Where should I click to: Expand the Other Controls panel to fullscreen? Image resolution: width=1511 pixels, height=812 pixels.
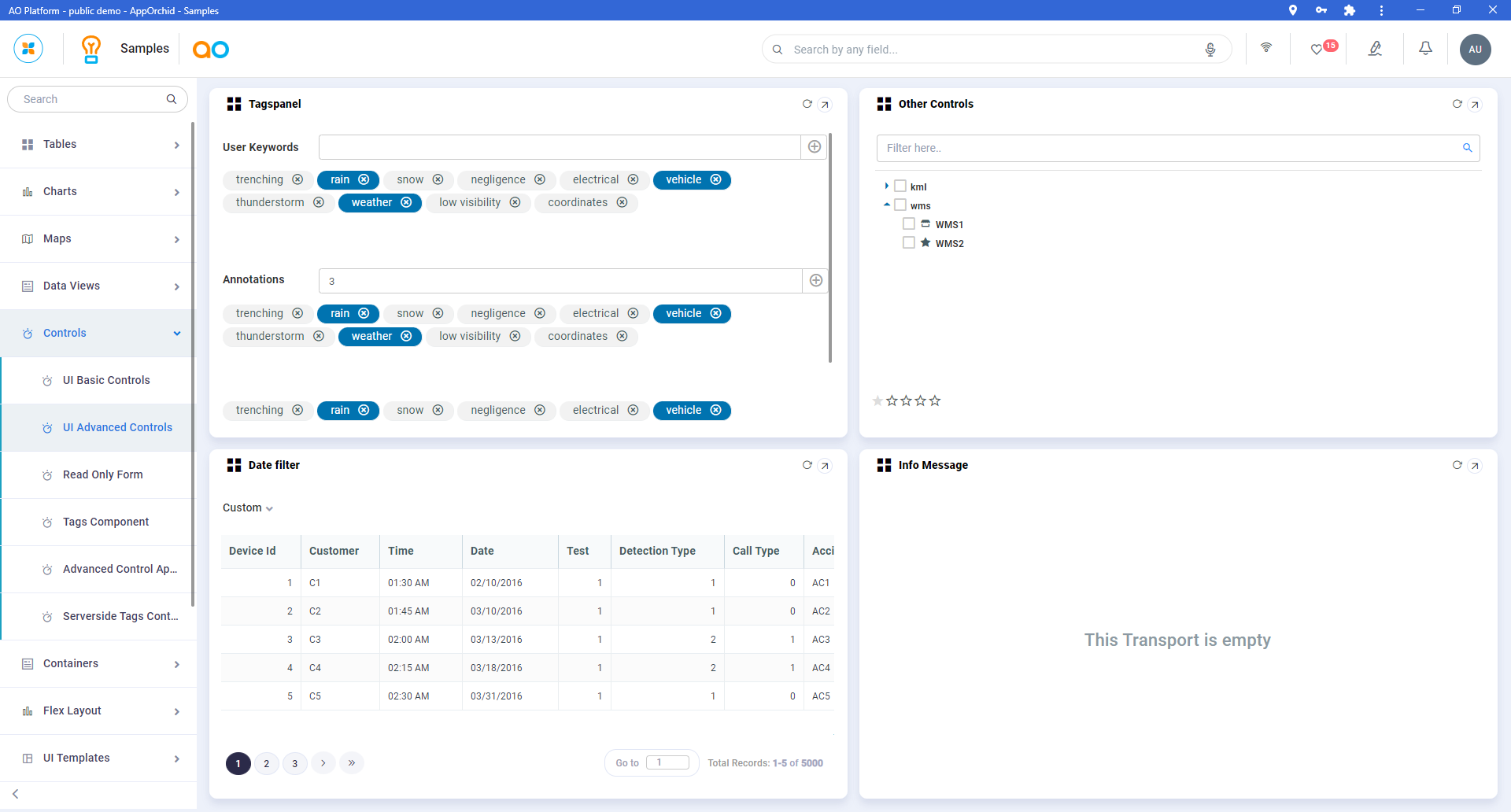point(1475,105)
